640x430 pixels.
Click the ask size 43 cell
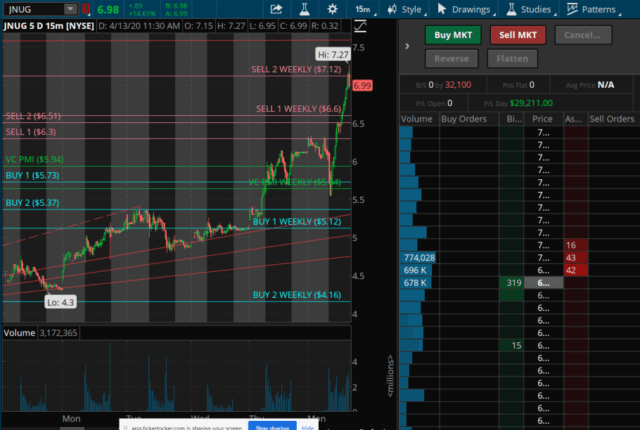point(576,257)
